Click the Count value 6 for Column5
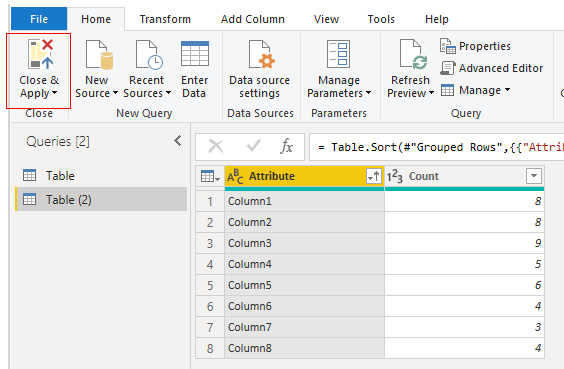The width and height of the screenshot is (564, 369). (464, 285)
